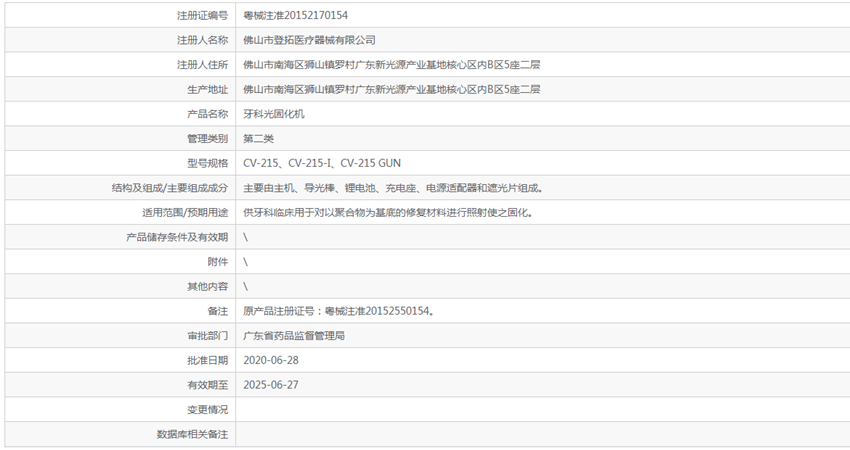The image size is (850, 450).
Task: Click the product name 牙科光固化机
Action: point(274,114)
